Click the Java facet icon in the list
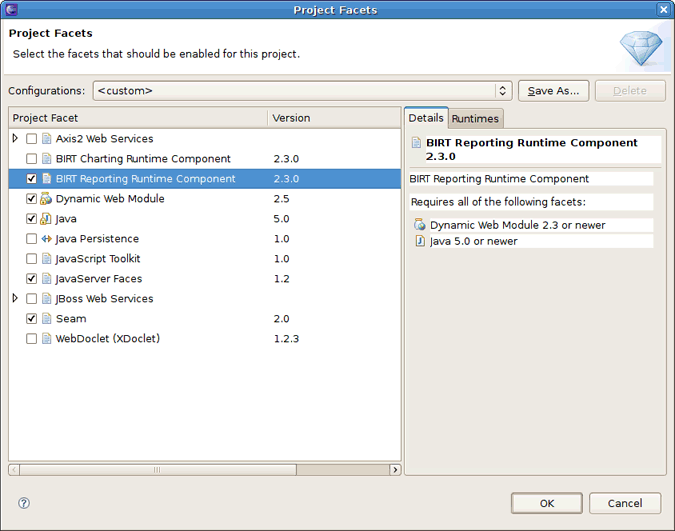The width and height of the screenshot is (675, 531). point(46,219)
